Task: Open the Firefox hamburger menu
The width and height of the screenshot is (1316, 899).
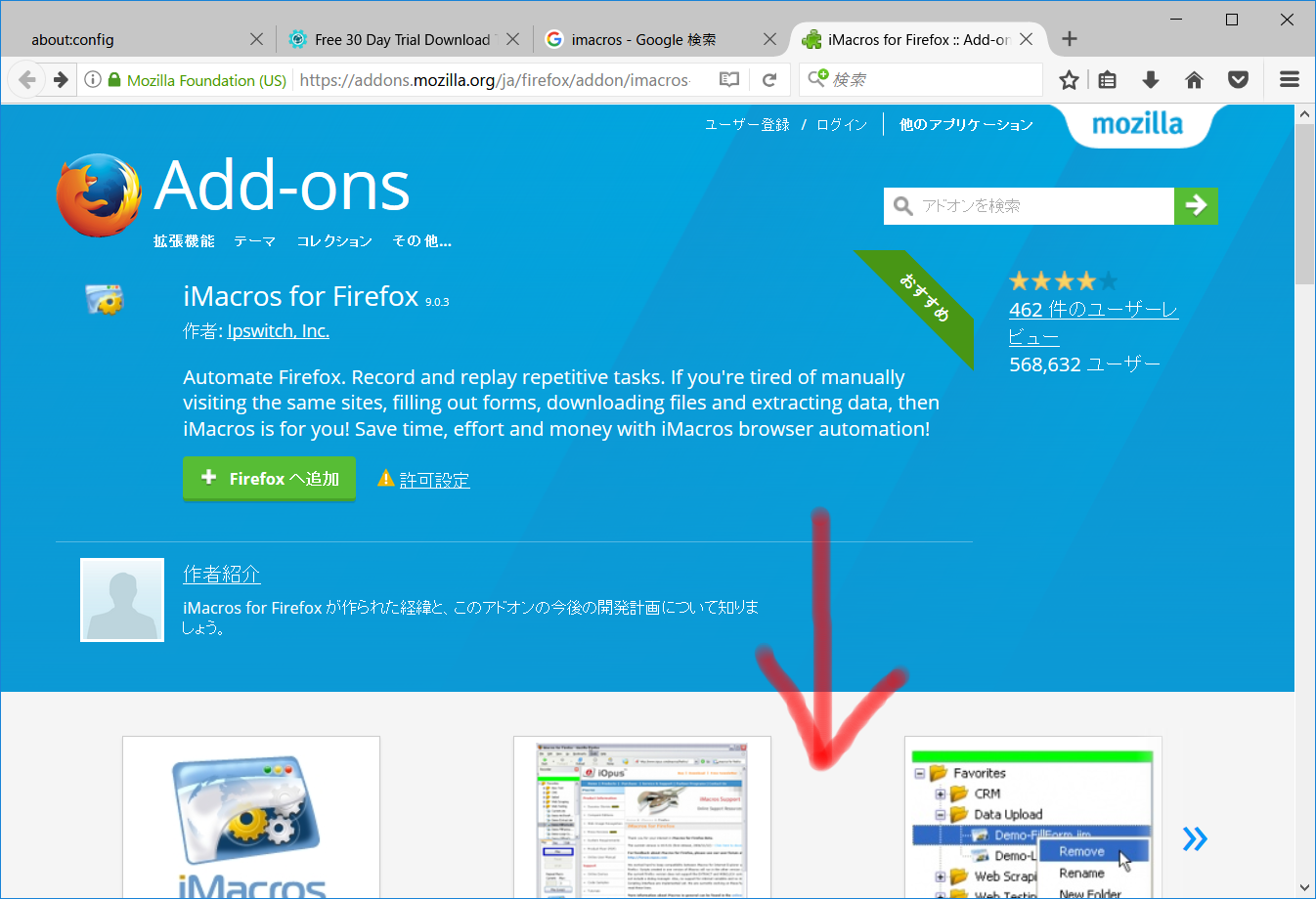Action: click(x=1290, y=80)
